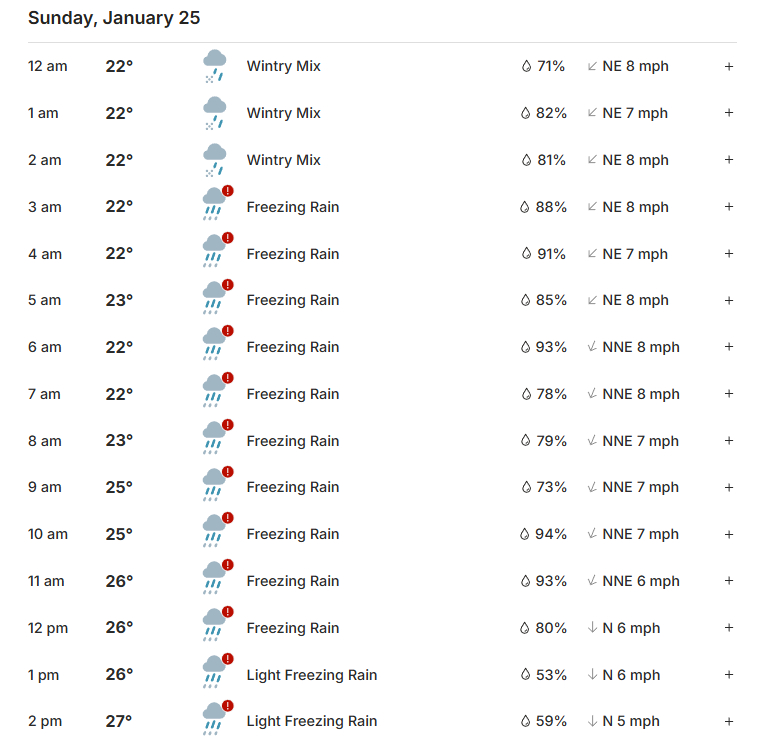Open details for 11 am forecast
This screenshot has height=742, width=772.
click(x=729, y=581)
